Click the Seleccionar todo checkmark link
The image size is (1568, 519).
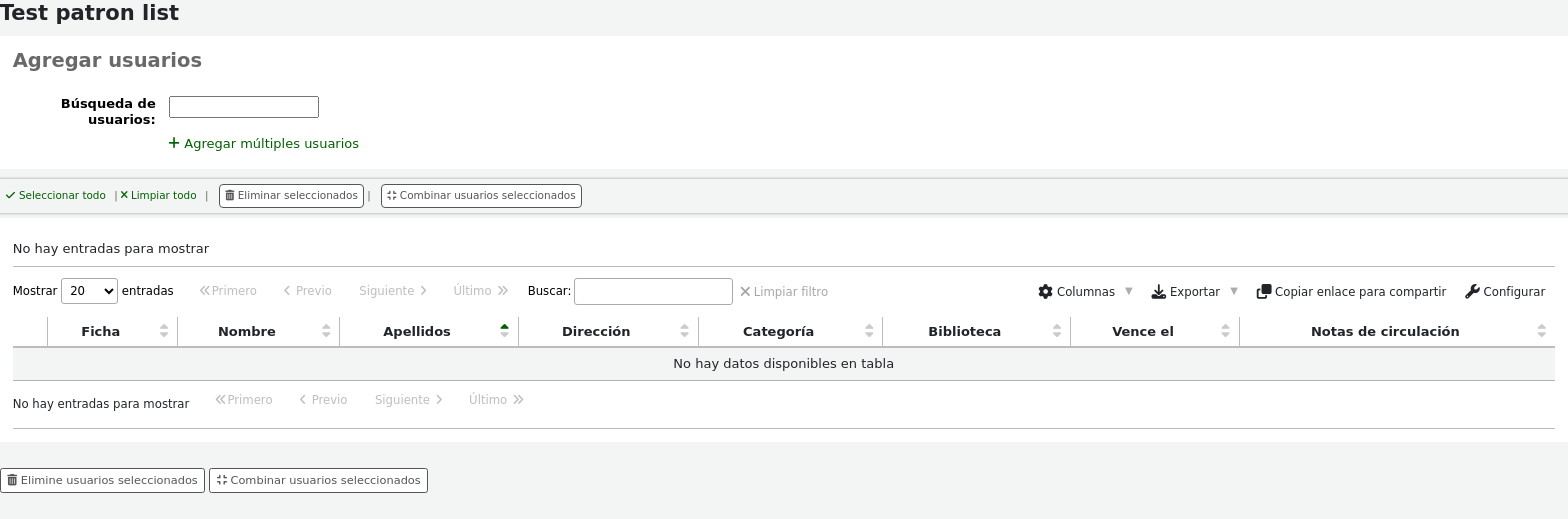(55, 195)
